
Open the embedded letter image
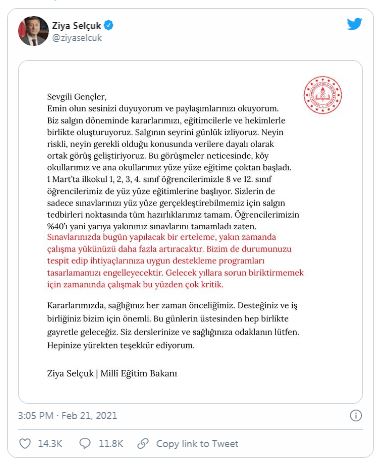(190, 232)
